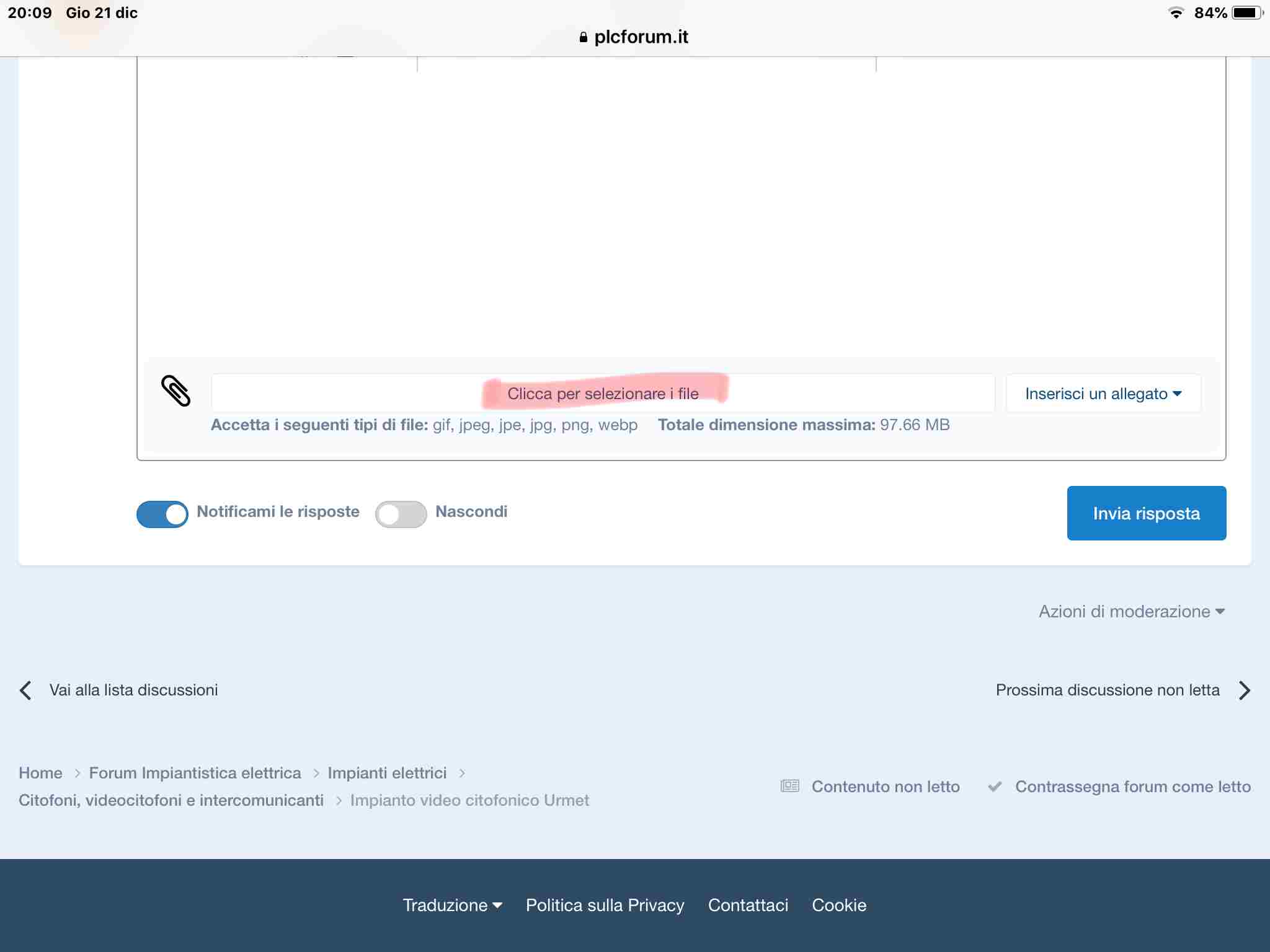The height and width of the screenshot is (952, 1270).
Task: Click the paperclip attachment icon
Action: [175, 391]
